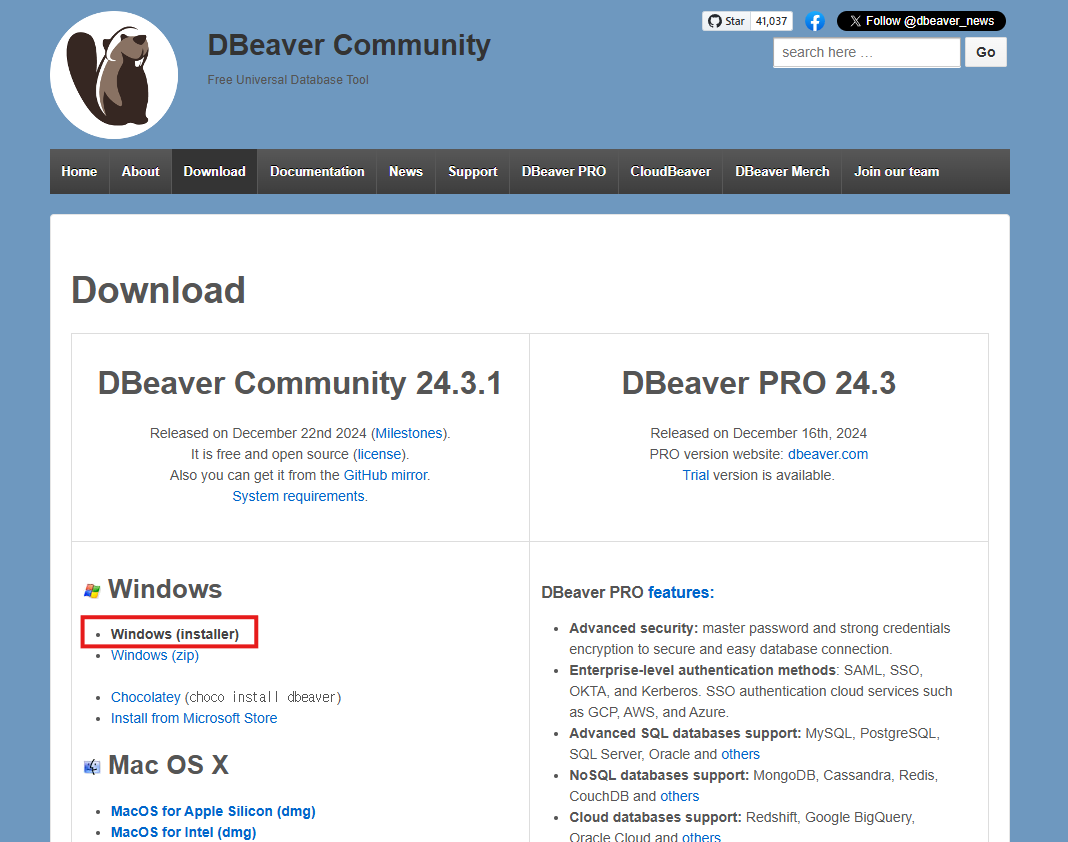Click the Advanced security feature text

633,629
